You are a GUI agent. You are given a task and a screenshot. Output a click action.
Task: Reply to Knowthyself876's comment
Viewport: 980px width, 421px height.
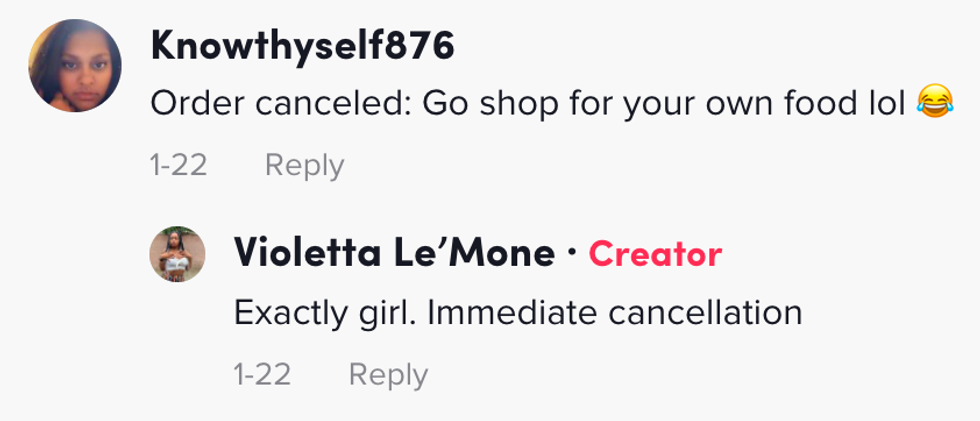(x=304, y=165)
